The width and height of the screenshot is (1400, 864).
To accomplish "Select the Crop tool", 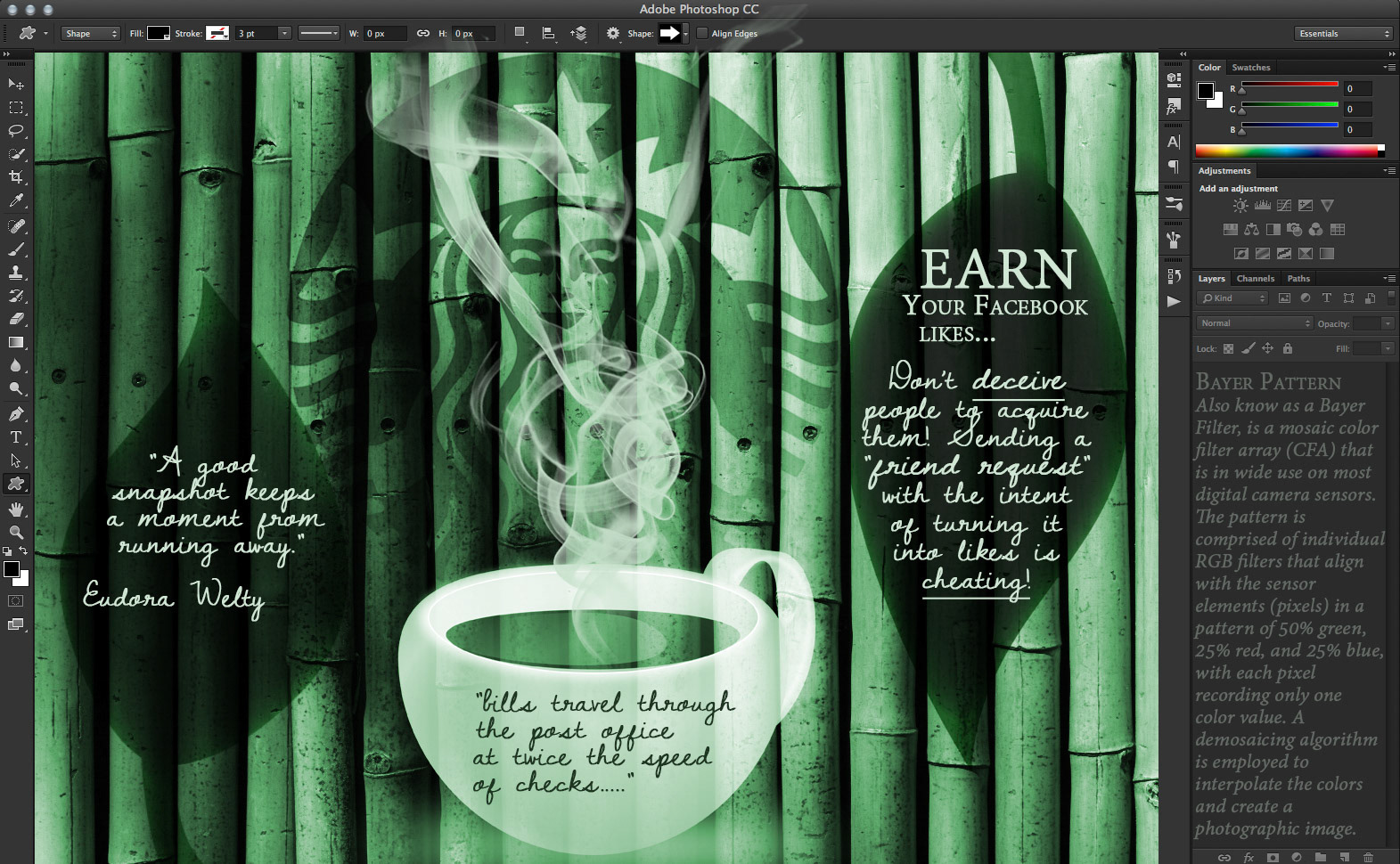I will tap(16, 177).
